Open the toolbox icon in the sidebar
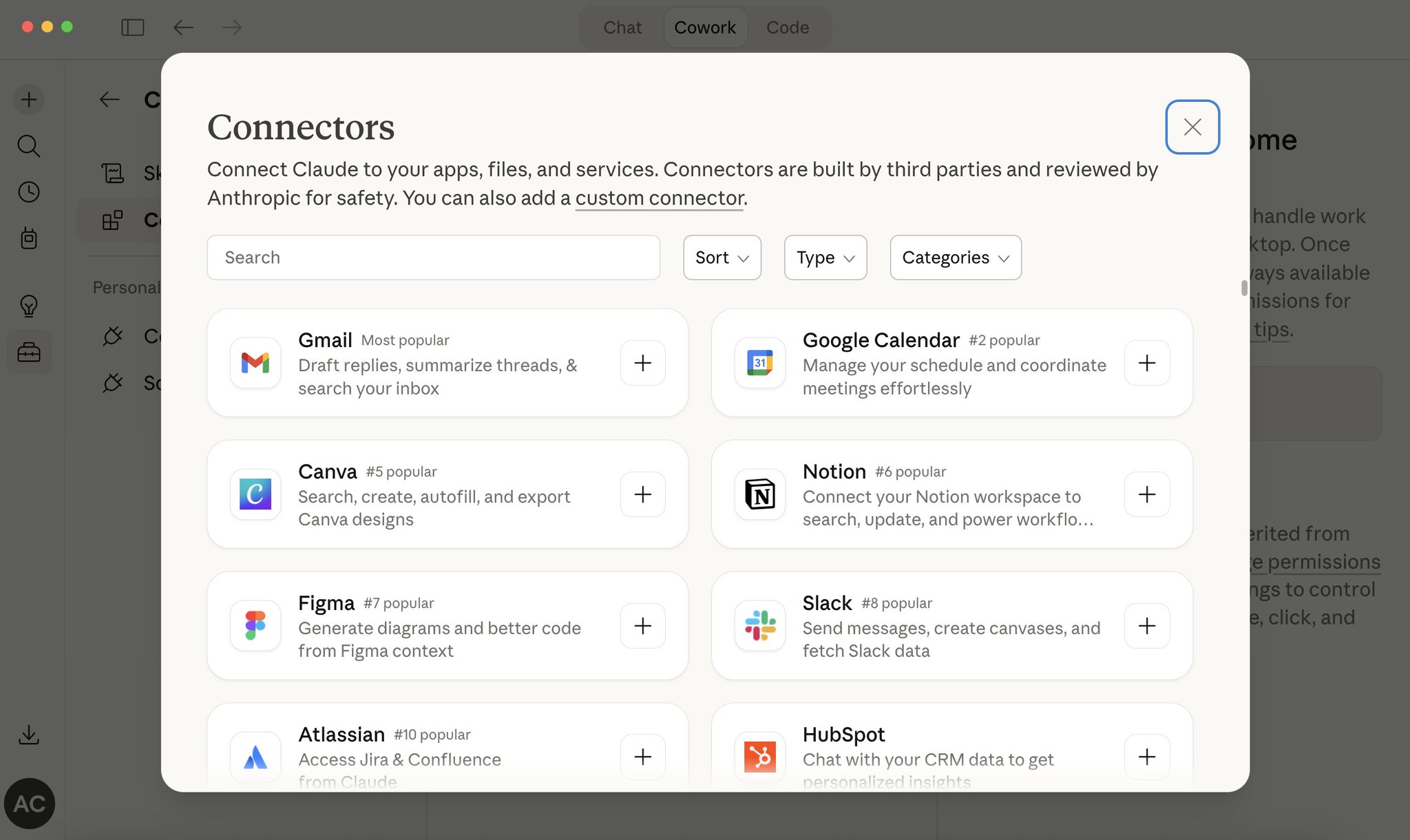1410x840 pixels. (29, 352)
